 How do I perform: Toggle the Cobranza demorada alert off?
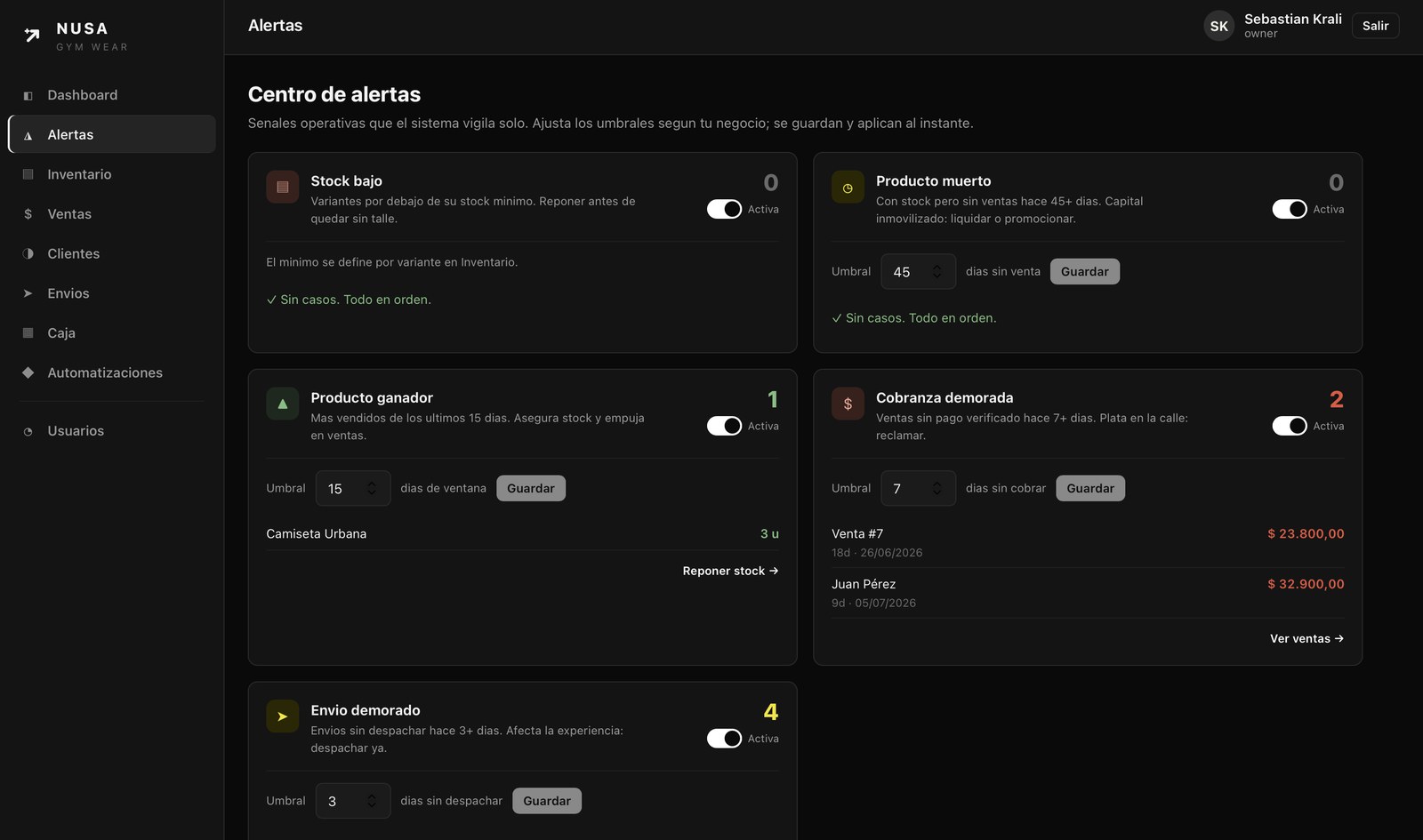click(x=1290, y=426)
